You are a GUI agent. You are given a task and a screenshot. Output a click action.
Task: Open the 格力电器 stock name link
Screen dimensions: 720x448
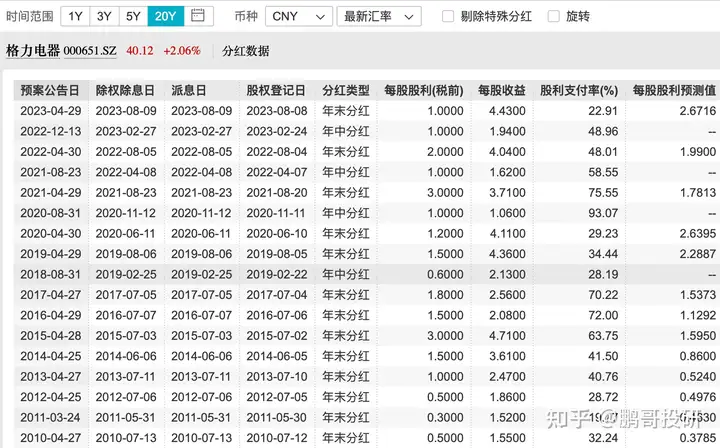tap(33, 50)
